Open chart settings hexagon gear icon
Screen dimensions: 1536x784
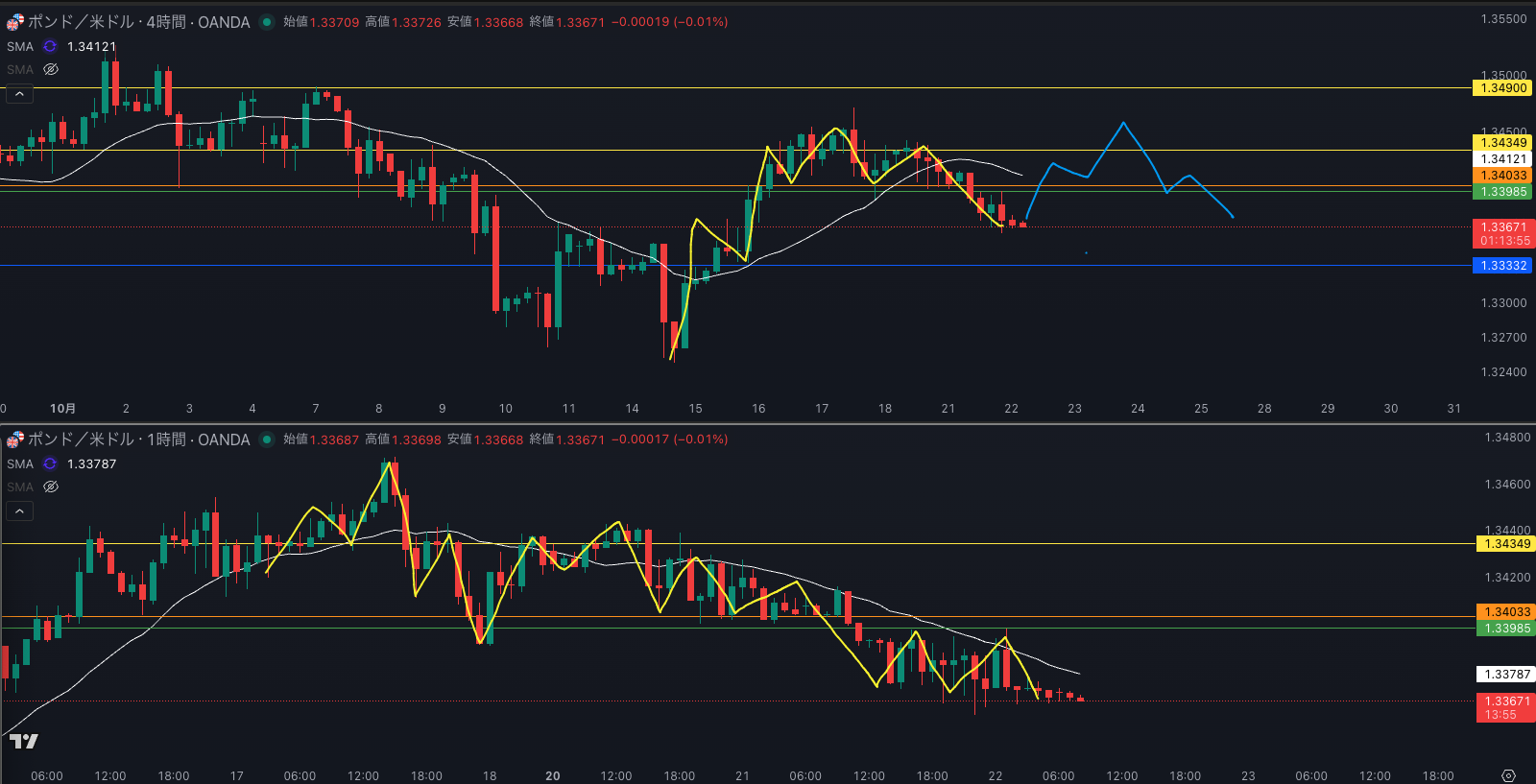(1508, 775)
